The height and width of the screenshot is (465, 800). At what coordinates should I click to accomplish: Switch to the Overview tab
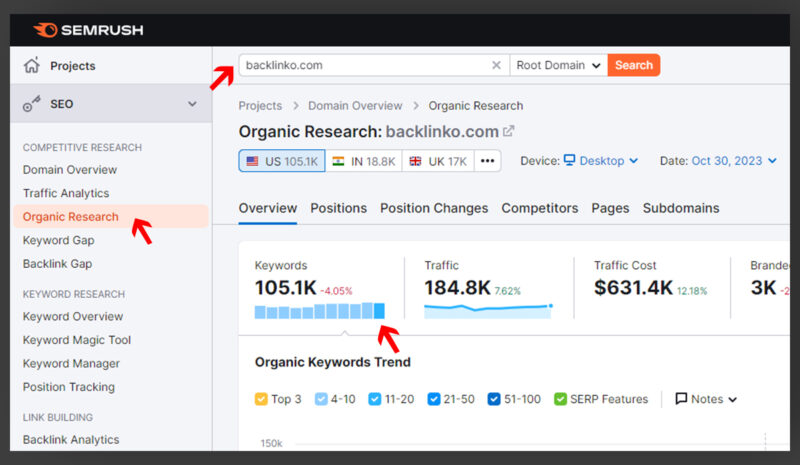tap(268, 208)
